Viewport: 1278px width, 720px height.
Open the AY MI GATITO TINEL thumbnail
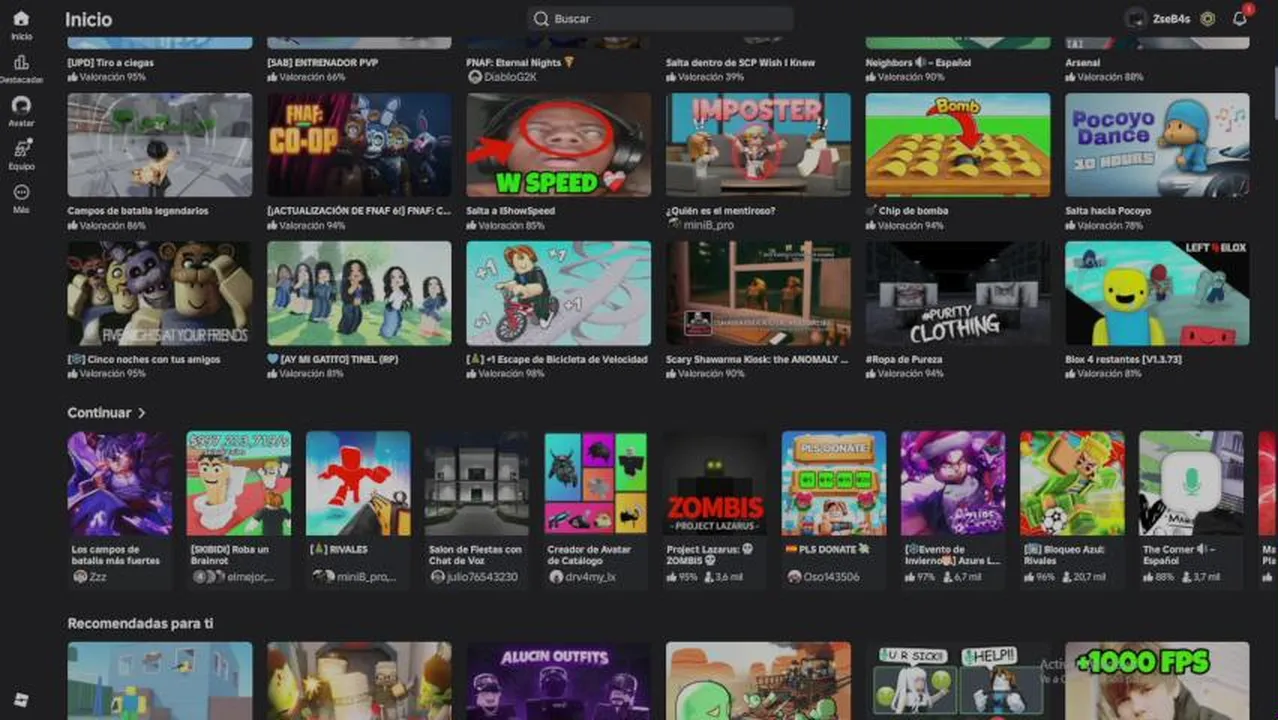359,293
